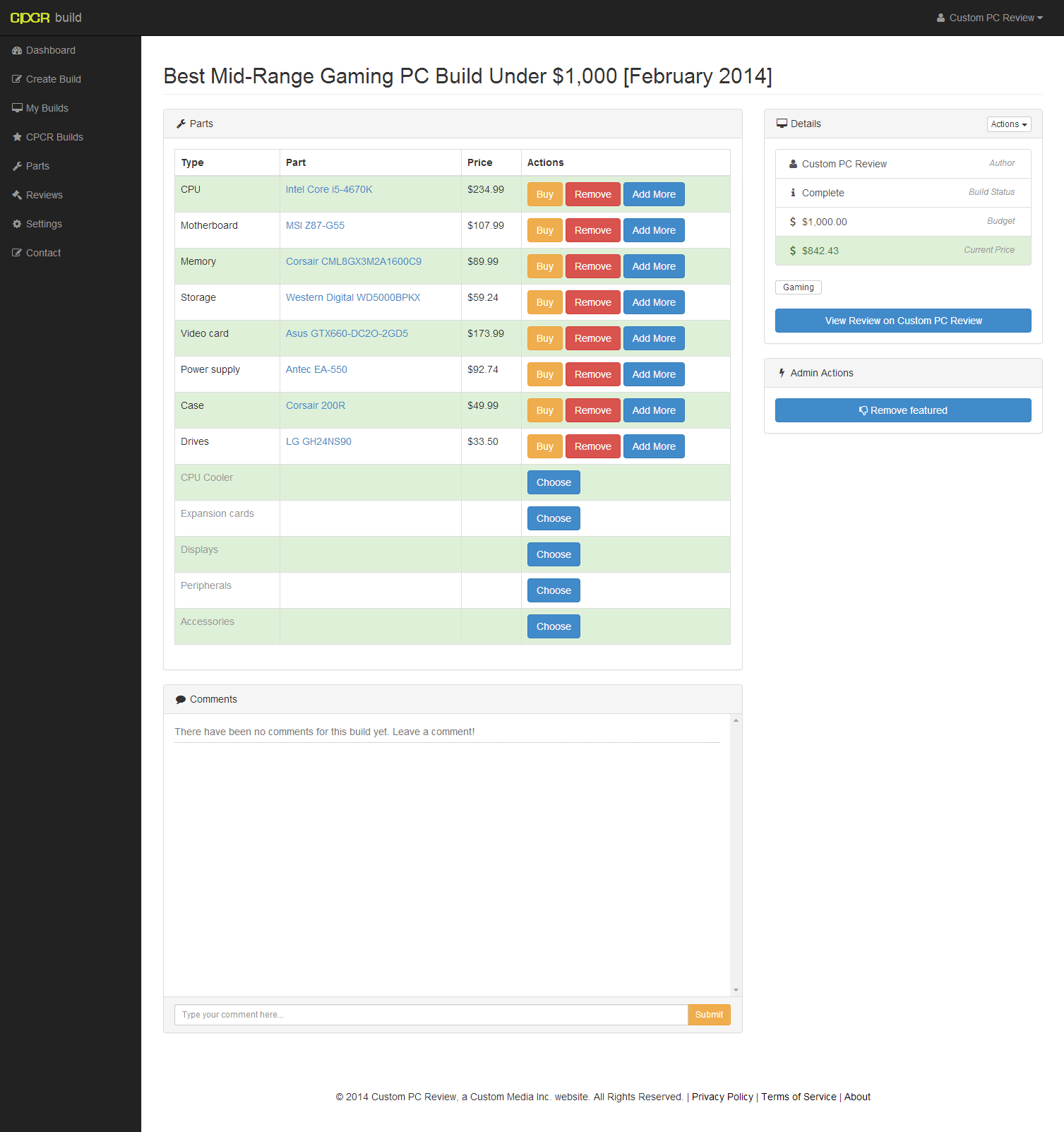
Task: Click Add More for the CPU row
Action: (654, 194)
